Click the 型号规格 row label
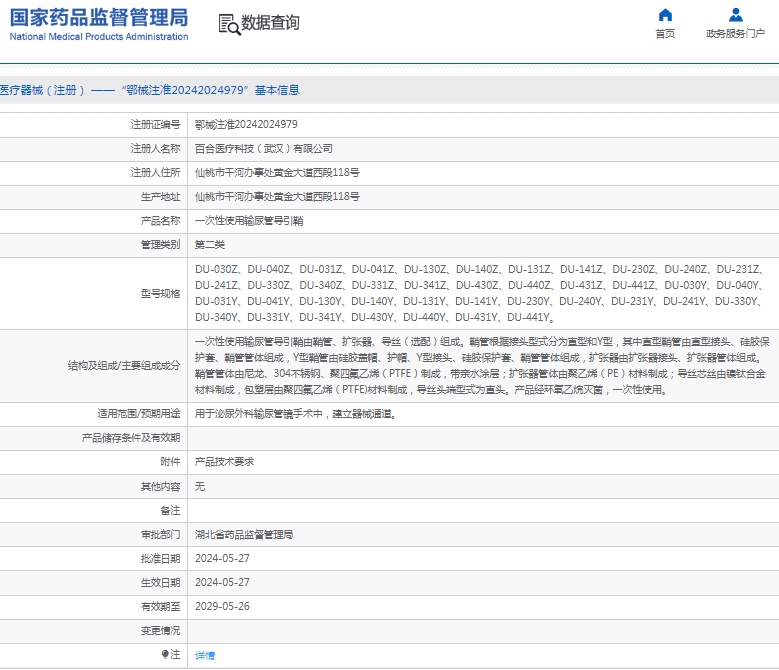This screenshot has width=779, height=670. pyautogui.click(x=160, y=294)
